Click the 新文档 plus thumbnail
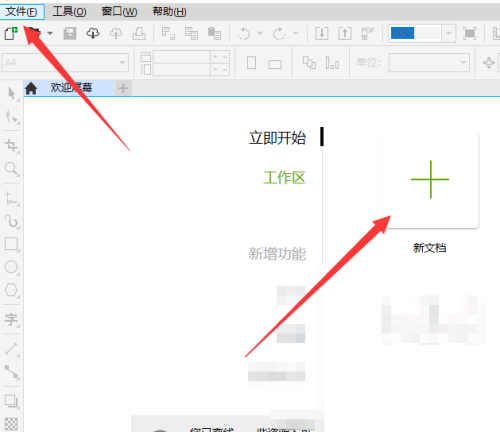Viewport: 500px width, 432px height. point(430,180)
